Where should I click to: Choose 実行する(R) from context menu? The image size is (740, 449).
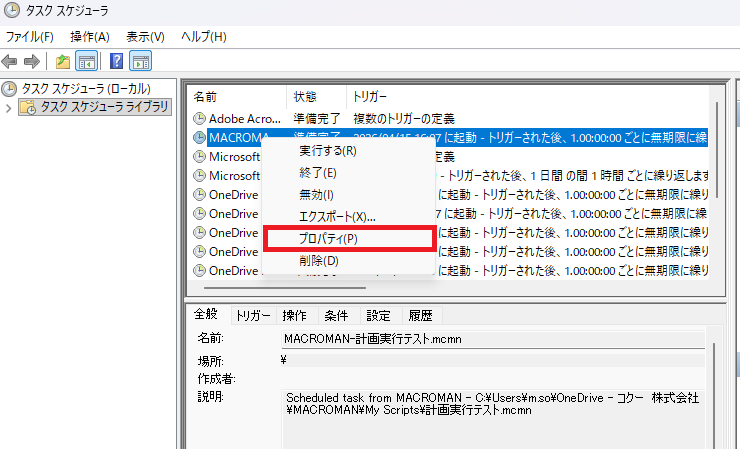point(348,151)
